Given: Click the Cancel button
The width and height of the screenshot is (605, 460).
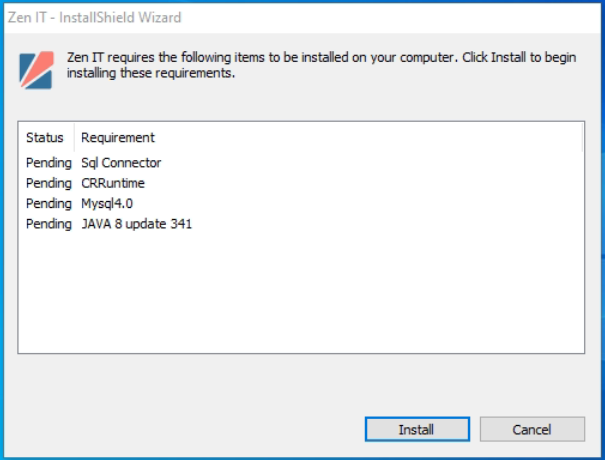Looking at the screenshot, I should [532, 429].
